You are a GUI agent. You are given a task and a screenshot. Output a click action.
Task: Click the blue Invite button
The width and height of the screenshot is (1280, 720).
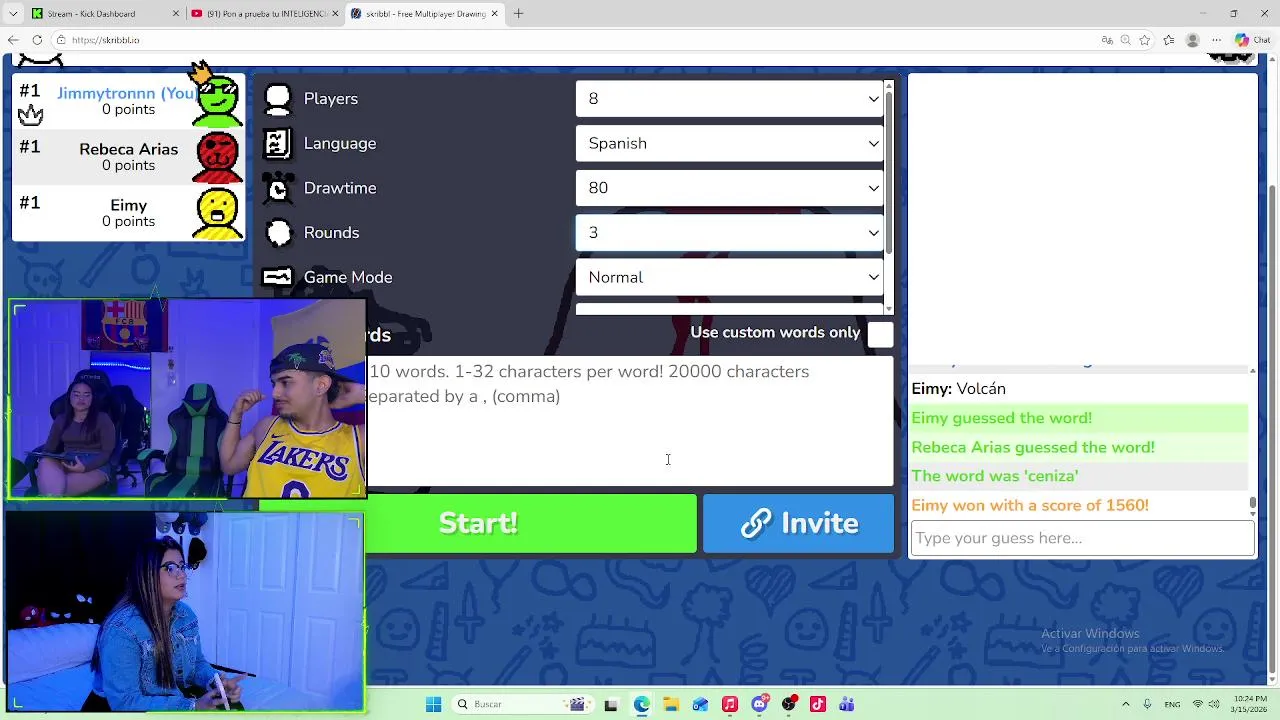[x=798, y=523]
